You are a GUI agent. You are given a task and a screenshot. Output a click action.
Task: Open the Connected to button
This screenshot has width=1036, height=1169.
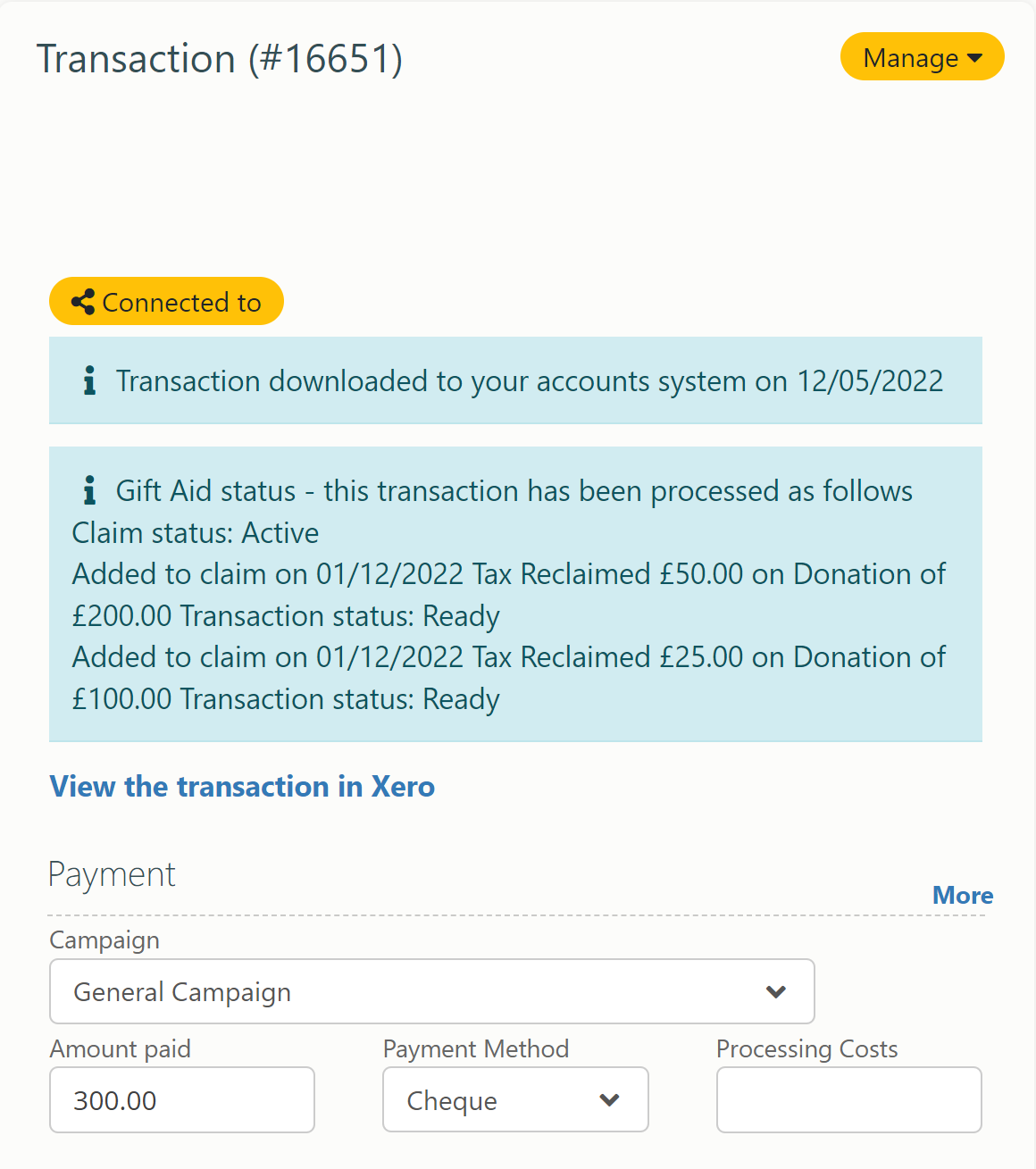[x=166, y=302]
